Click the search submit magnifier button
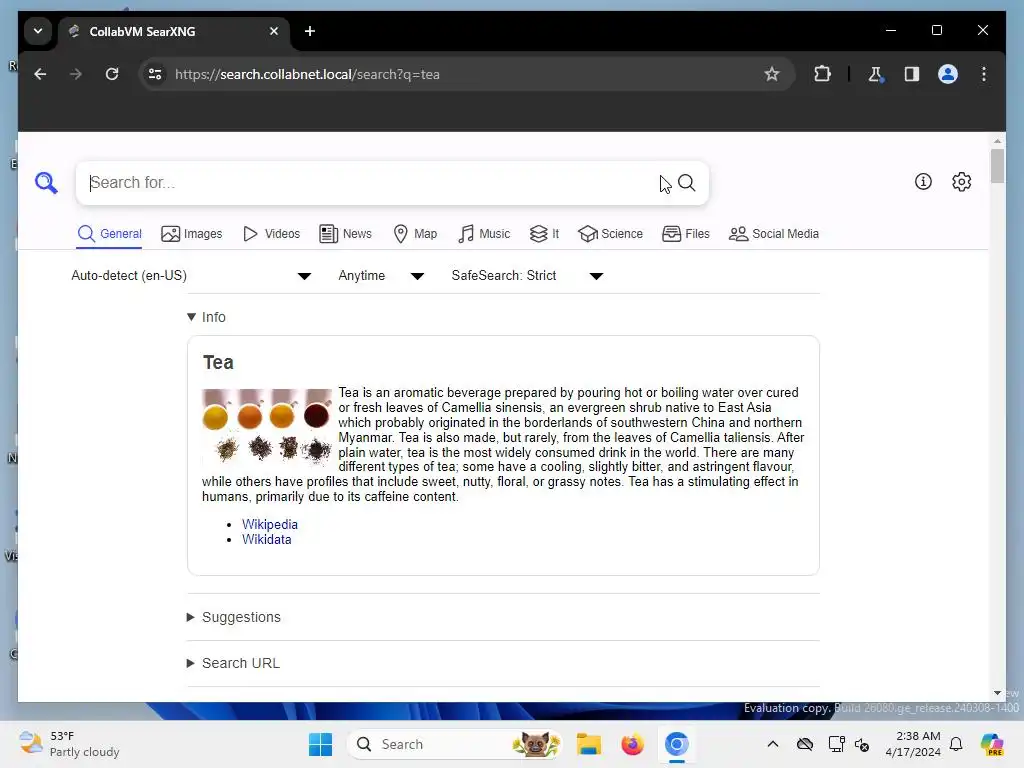The width and height of the screenshot is (1024, 768). tap(686, 183)
